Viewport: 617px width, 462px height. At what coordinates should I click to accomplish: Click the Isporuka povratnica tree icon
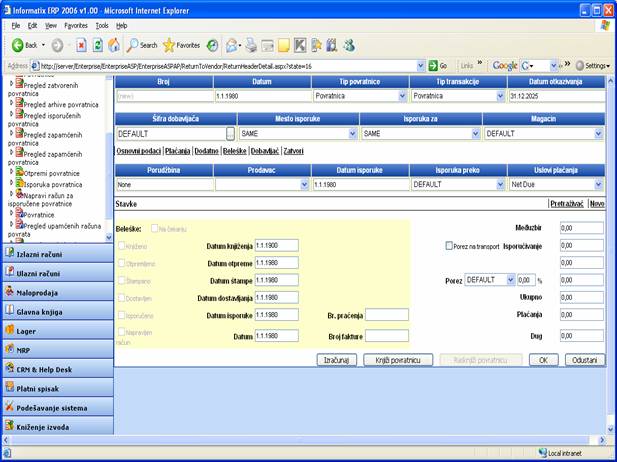click(x=19, y=183)
